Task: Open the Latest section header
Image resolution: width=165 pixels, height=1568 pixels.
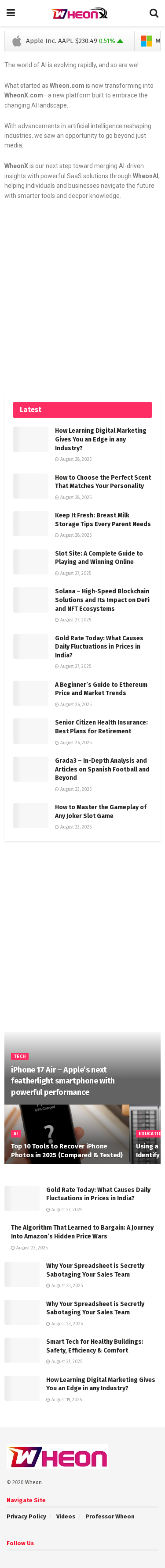Action: coord(83,409)
